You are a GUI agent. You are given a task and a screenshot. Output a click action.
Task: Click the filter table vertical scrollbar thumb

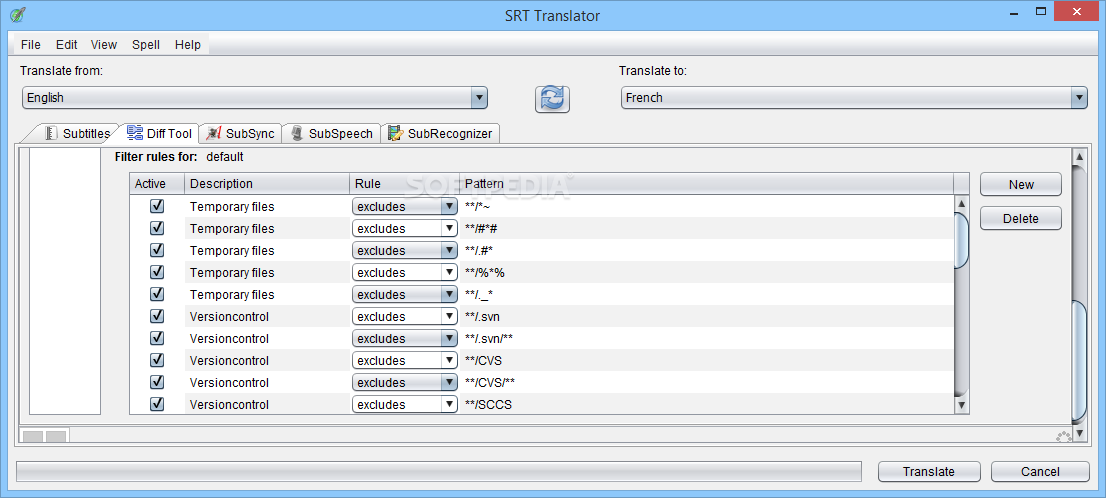click(x=961, y=240)
